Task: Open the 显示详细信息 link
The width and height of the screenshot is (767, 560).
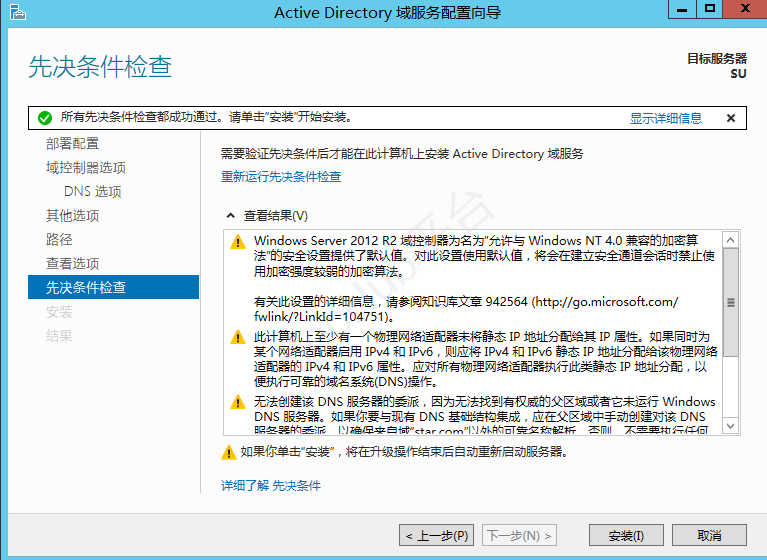Action: pyautogui.click(x=666, y=118)
